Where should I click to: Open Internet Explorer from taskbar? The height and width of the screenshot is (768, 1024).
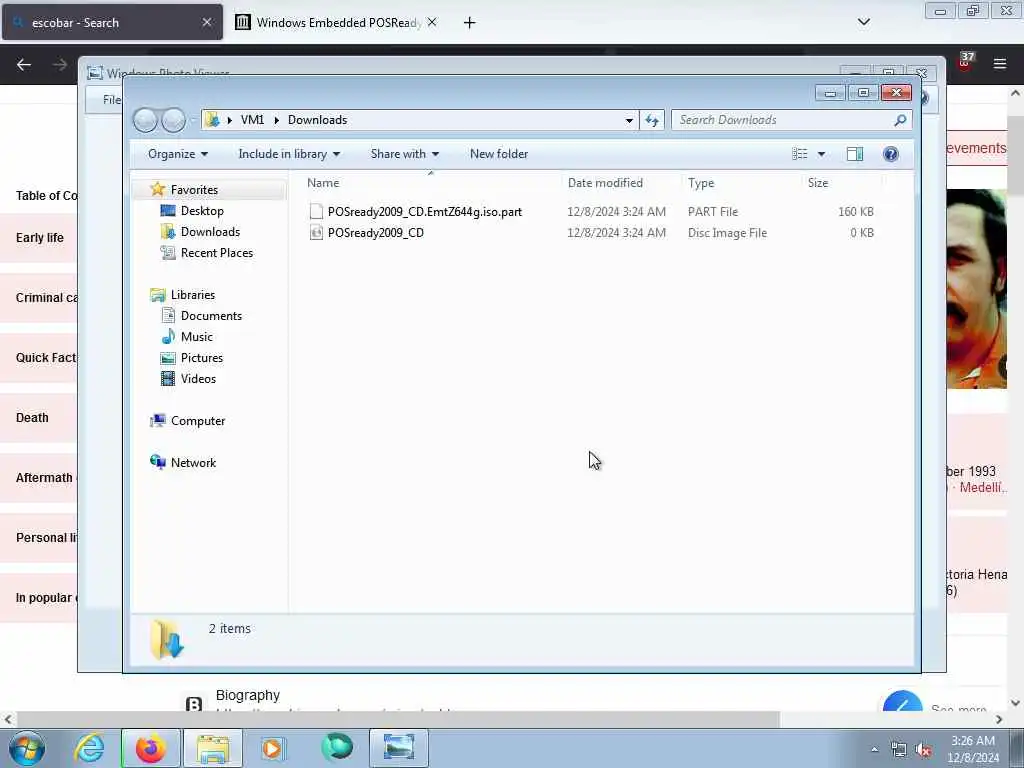pyautogui.click(x=89, y=748)
